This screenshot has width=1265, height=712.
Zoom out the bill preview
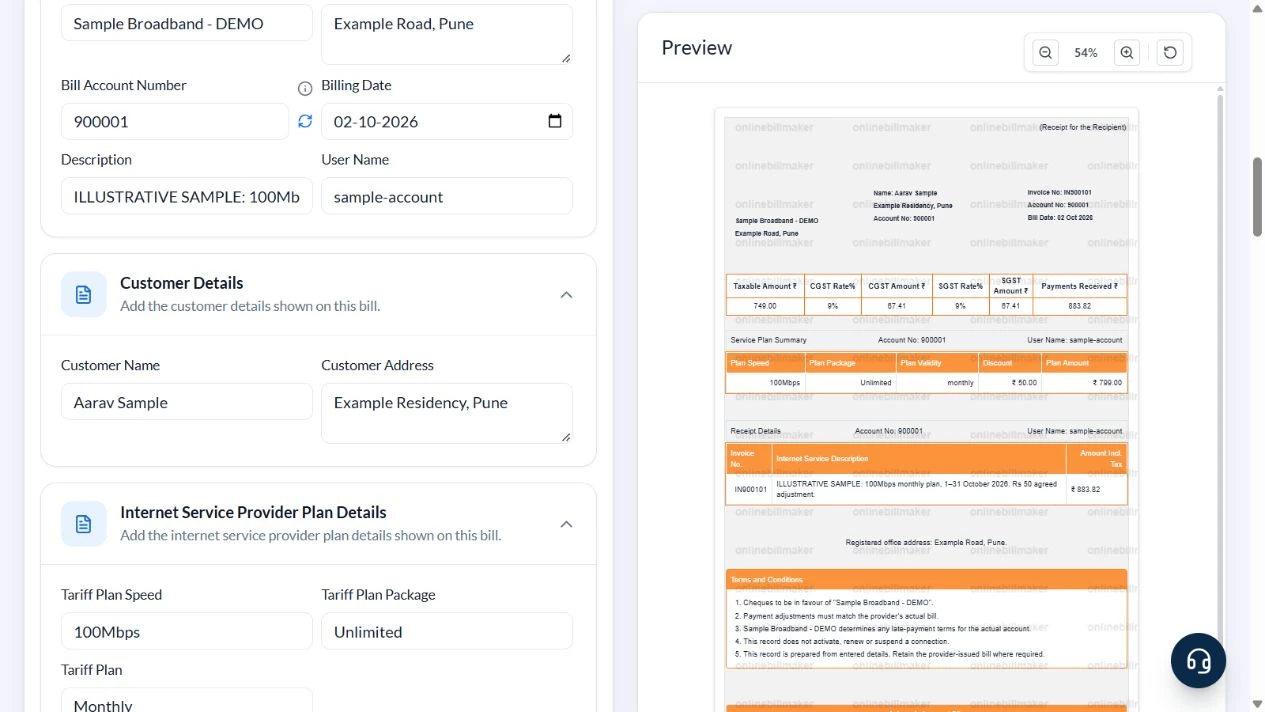pyautogui.click(x=1045, y=53)
